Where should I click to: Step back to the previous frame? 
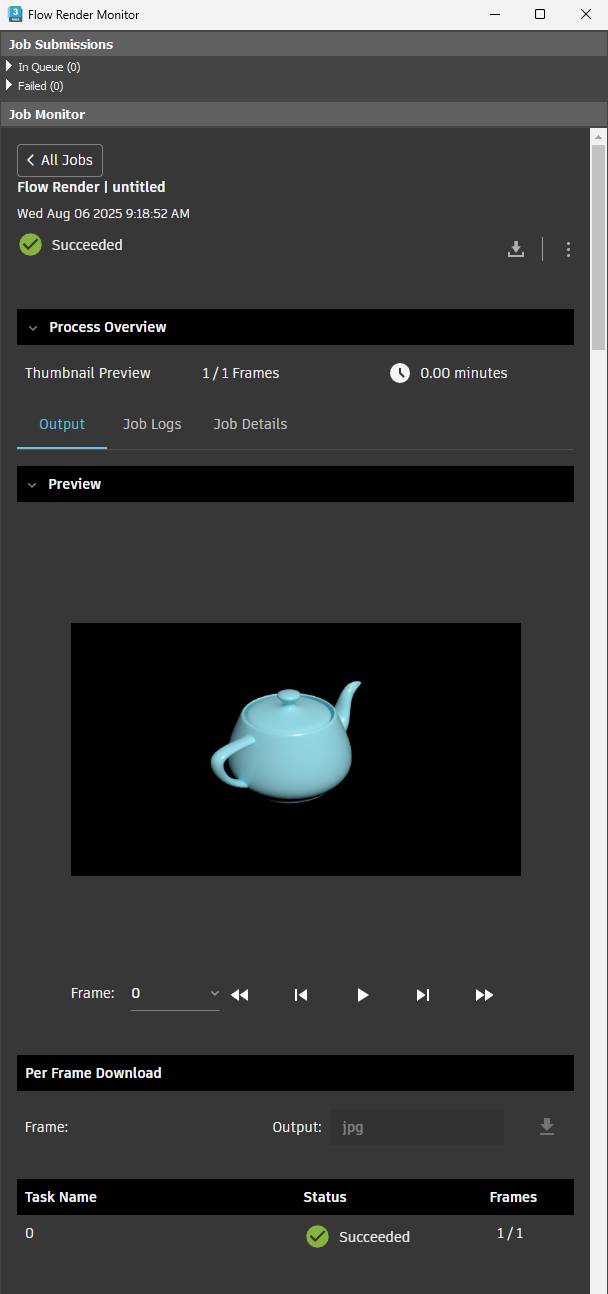(x=301, y=995)
